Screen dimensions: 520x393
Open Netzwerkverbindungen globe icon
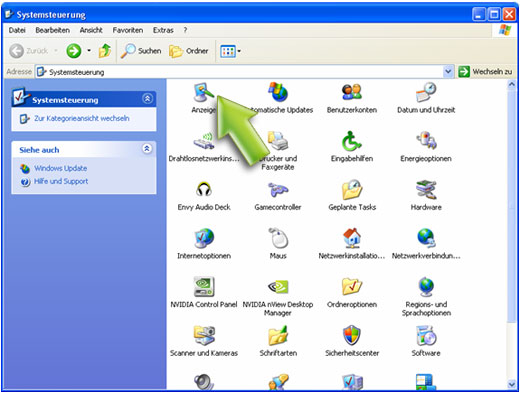click(426, 238)
